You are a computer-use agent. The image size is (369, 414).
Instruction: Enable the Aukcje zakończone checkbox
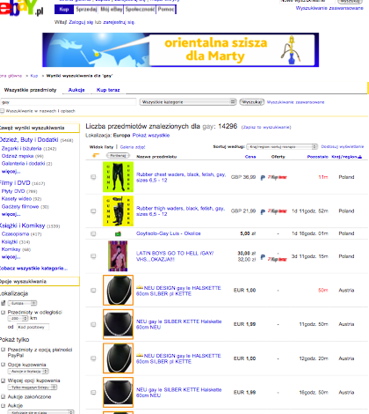point(3,397)
